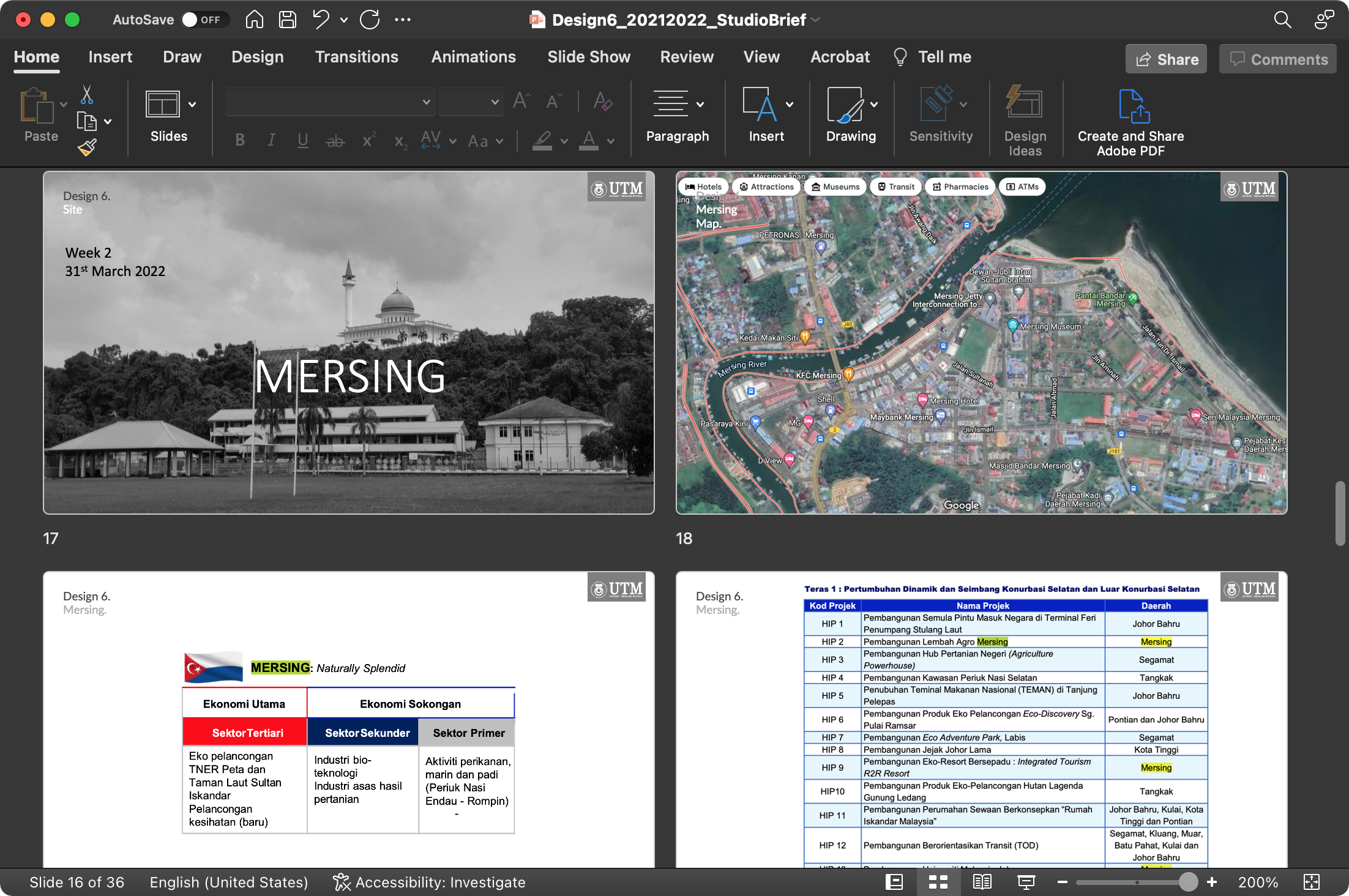
Task: Click Create and Share Adobe PDF
Action: point(1130,121)
